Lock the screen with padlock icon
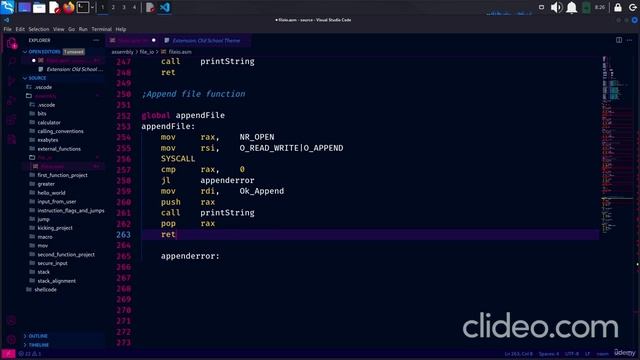Viewport: 640px width, 360px height. click(x=618, y=7)
